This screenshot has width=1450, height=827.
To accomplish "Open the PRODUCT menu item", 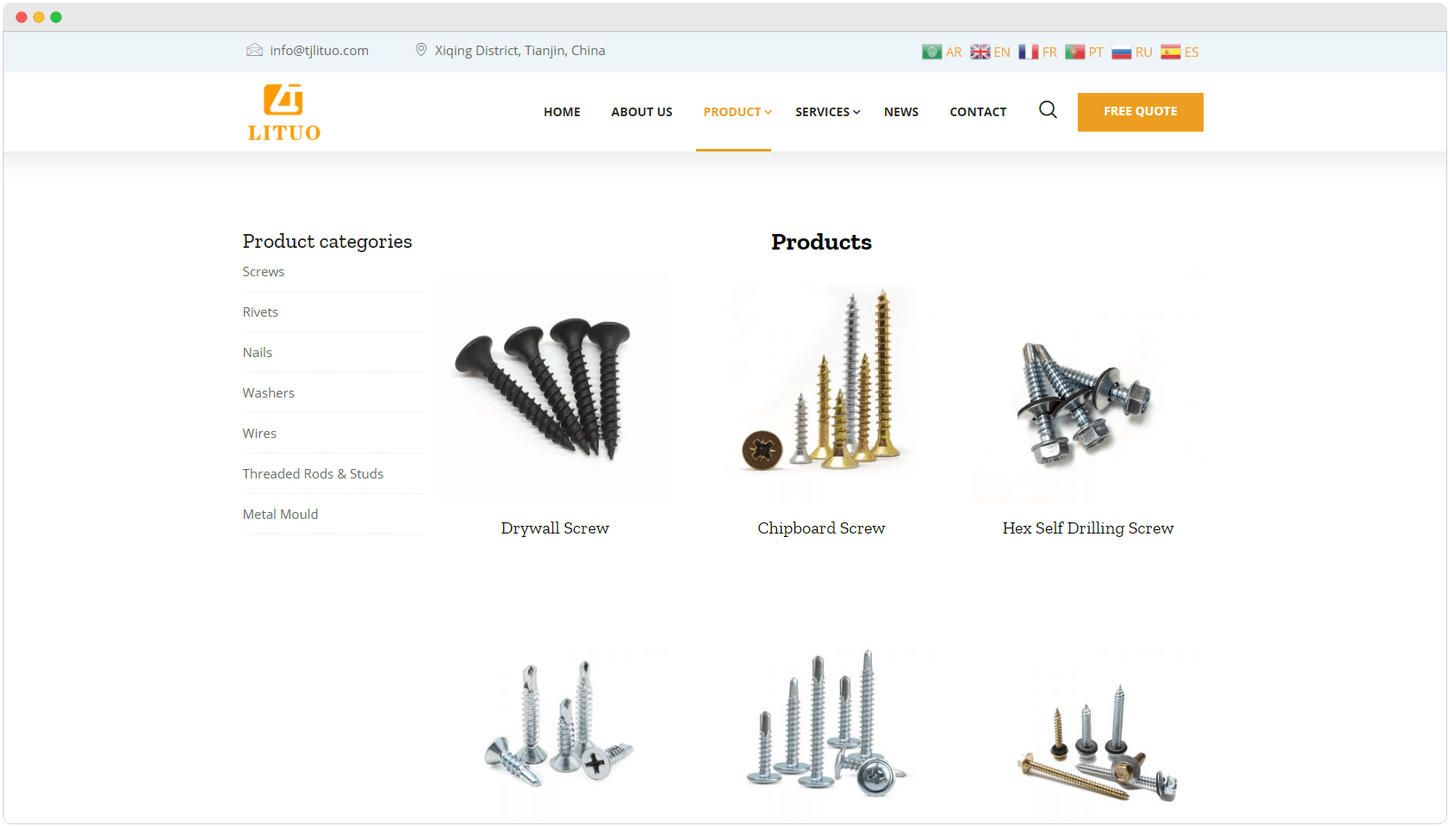I will 732,112.
